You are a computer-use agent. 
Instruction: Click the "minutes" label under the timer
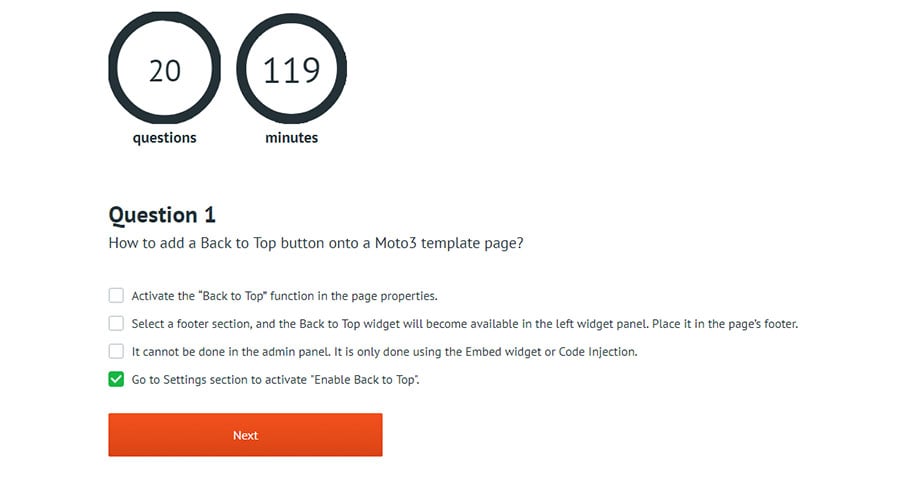coord(291,138)
